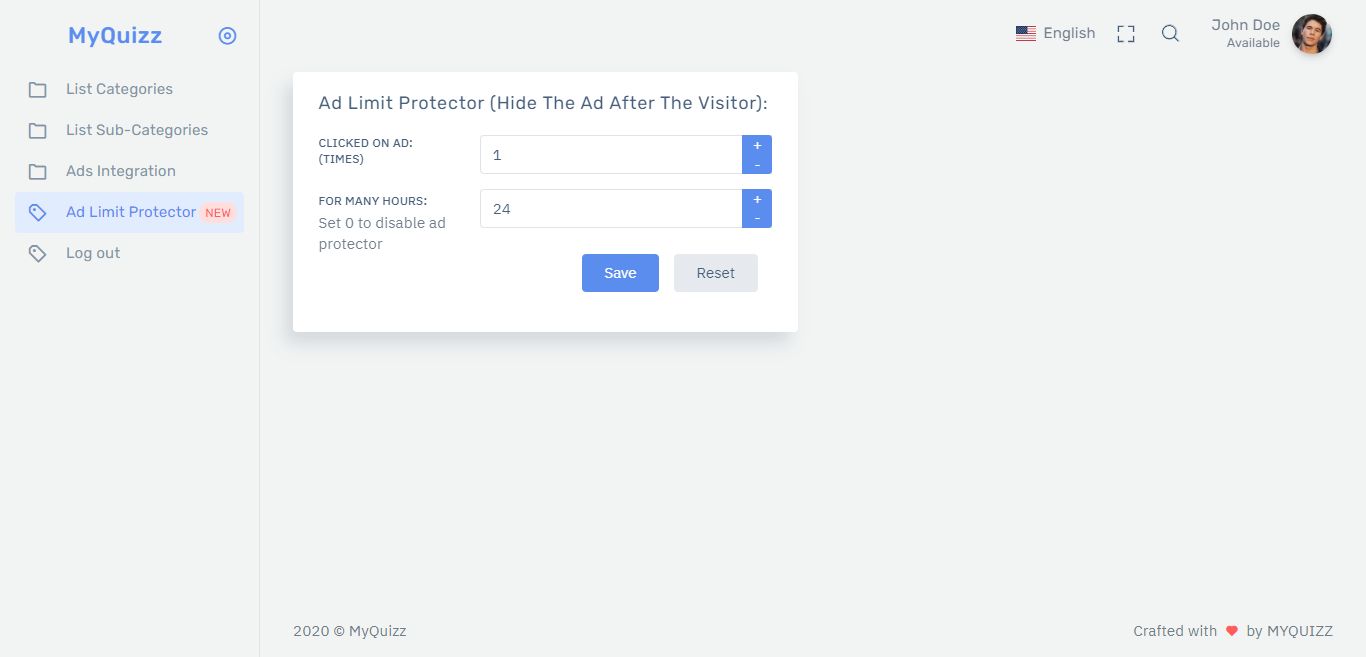Screen dimensions: 1366x657
Task: Click the Reset button
Action: pos(716,273)
